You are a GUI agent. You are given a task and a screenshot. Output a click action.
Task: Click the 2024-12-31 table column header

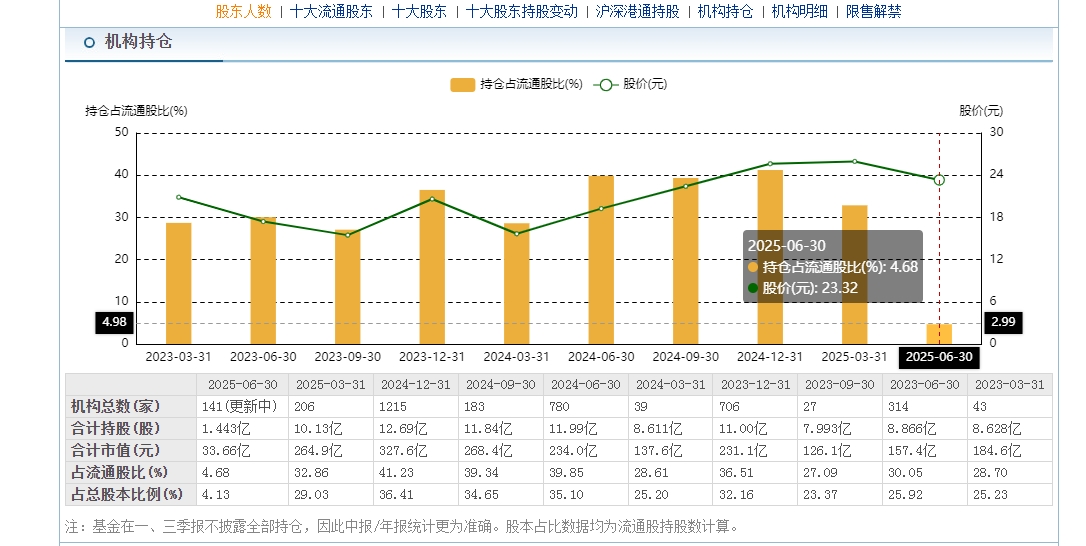pyautogui.click(x=416, y=385)
